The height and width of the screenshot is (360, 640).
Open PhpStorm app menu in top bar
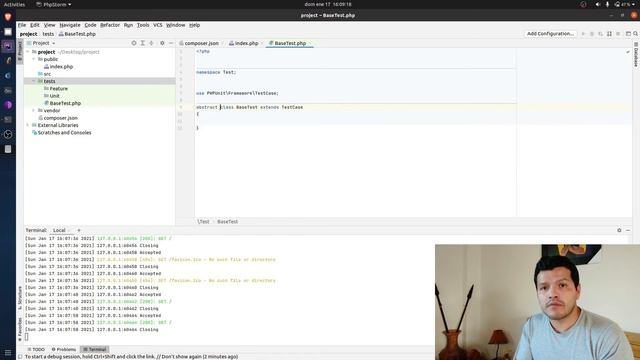pyautogui.click(x=53, y=4)
